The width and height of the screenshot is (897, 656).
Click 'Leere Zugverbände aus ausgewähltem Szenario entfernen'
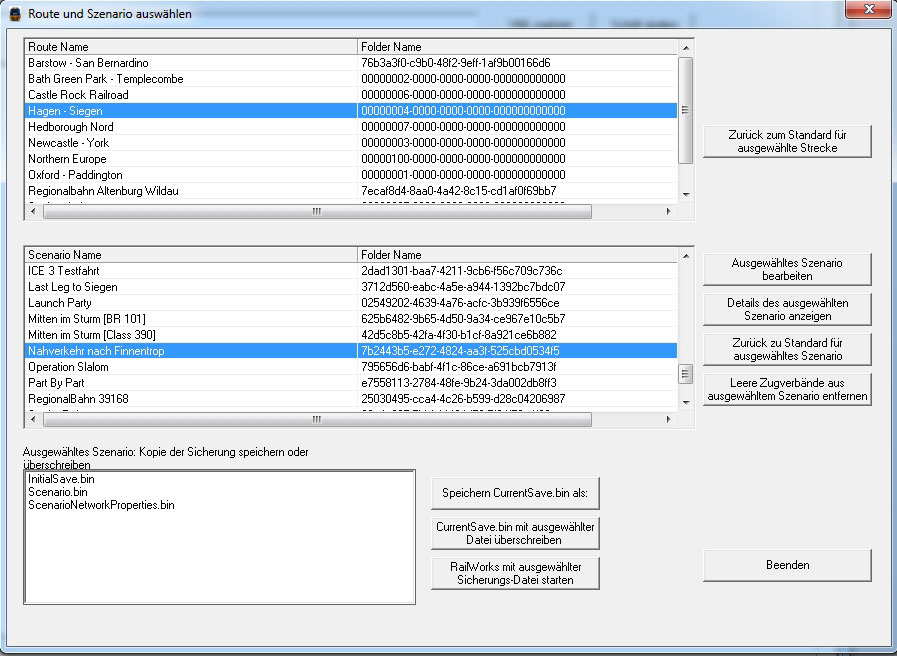787,389
